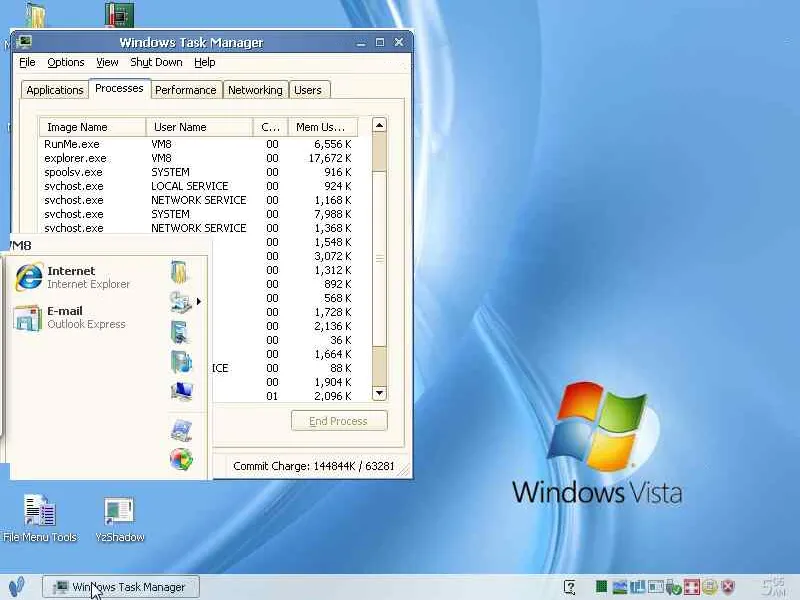Sort processes by User Name column header
This screenshot has width=800, height=600.
pyautogui.click(x=199, y=127)
